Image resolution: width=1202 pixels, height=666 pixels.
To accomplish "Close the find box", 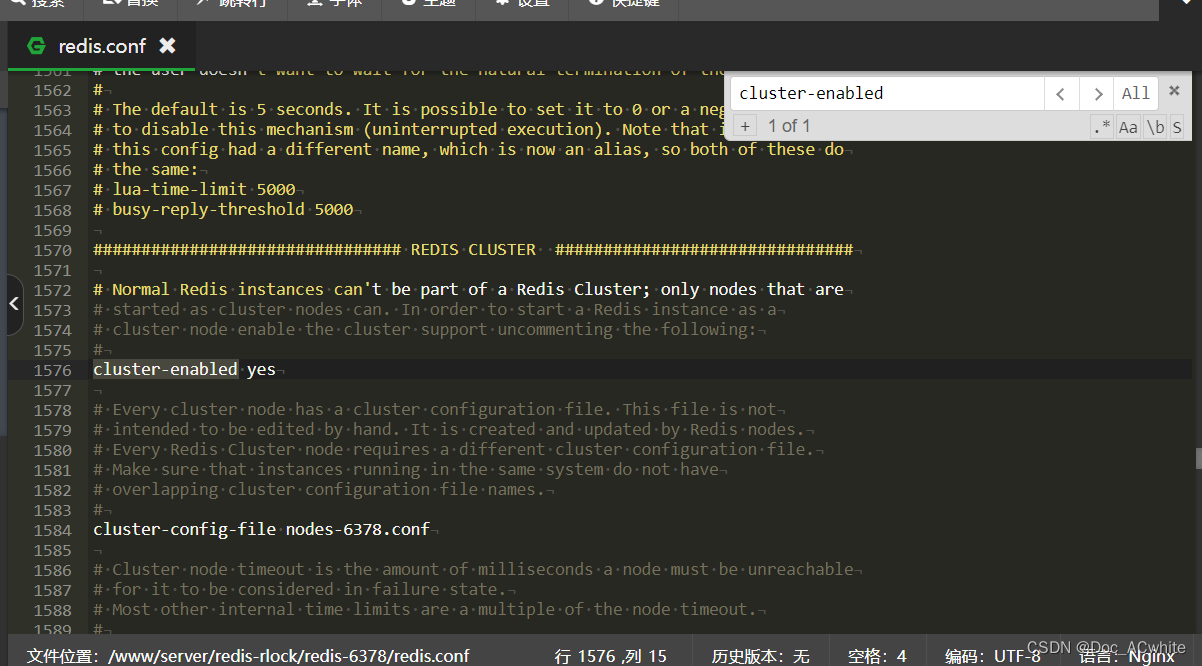I will pos(1175,91).
